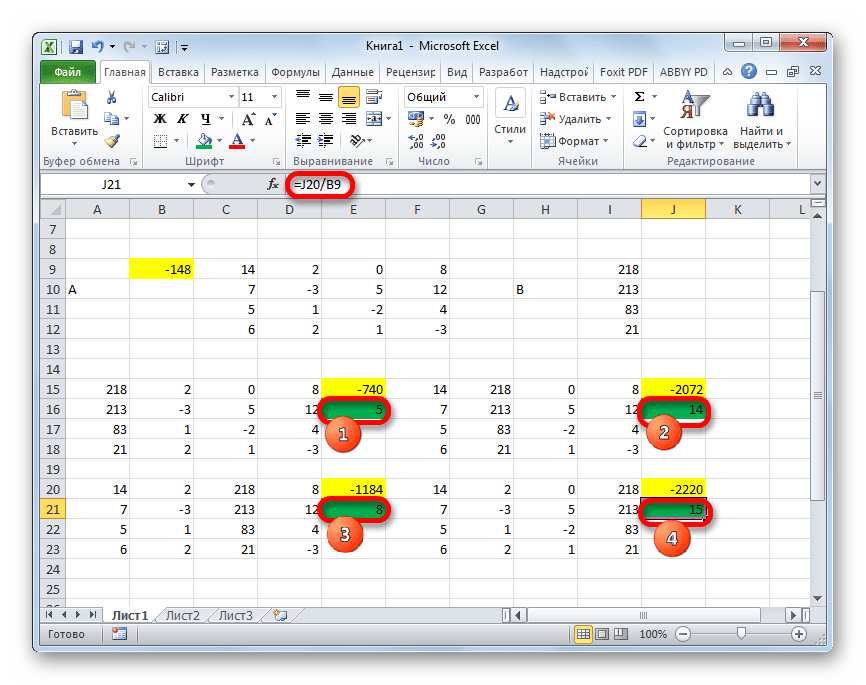Open the Файл tab
Viewport: 866px width, 685px height.
click(67, 72)
